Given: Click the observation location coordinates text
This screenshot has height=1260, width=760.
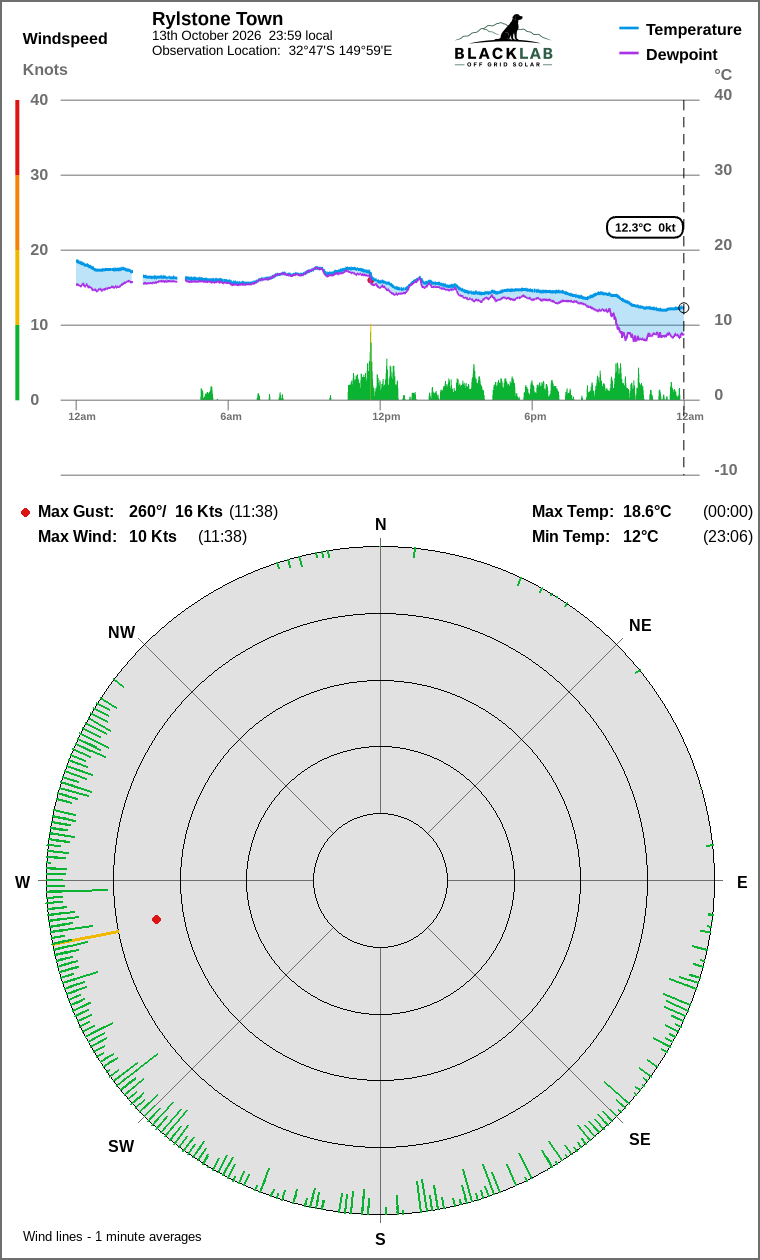Looking at the screenshot, I should click(272, 50).
